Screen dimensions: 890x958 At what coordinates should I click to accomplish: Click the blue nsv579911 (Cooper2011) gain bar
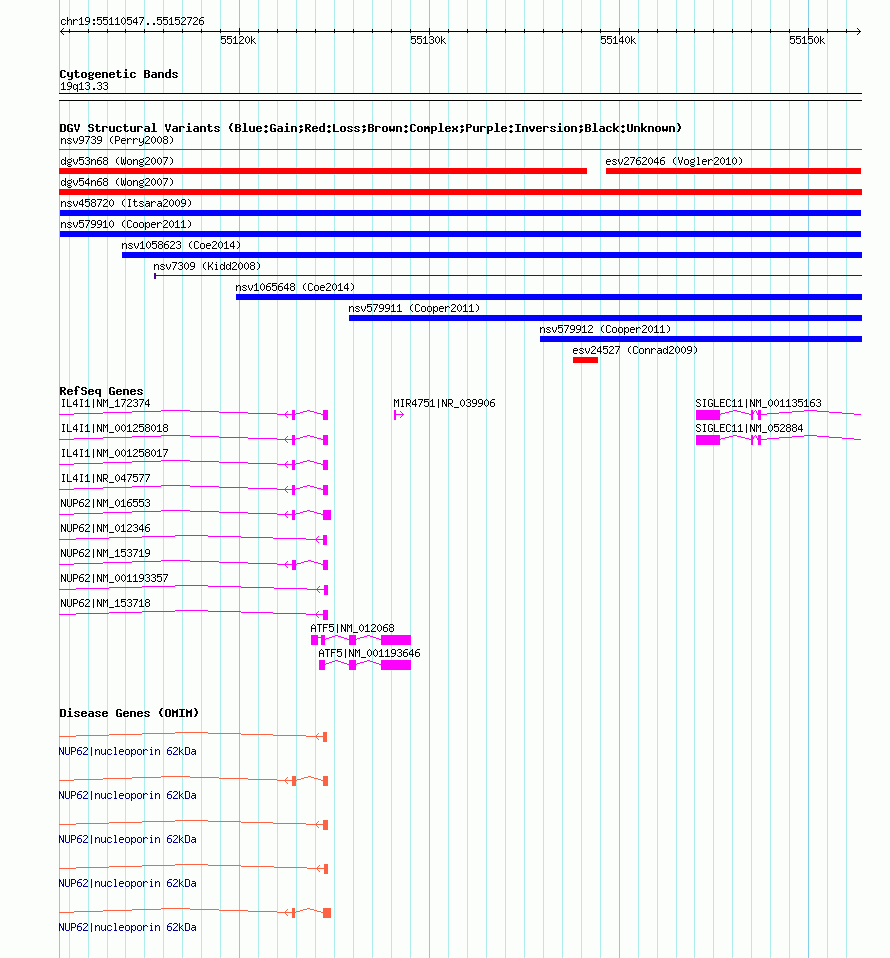[x=605, y=318]
